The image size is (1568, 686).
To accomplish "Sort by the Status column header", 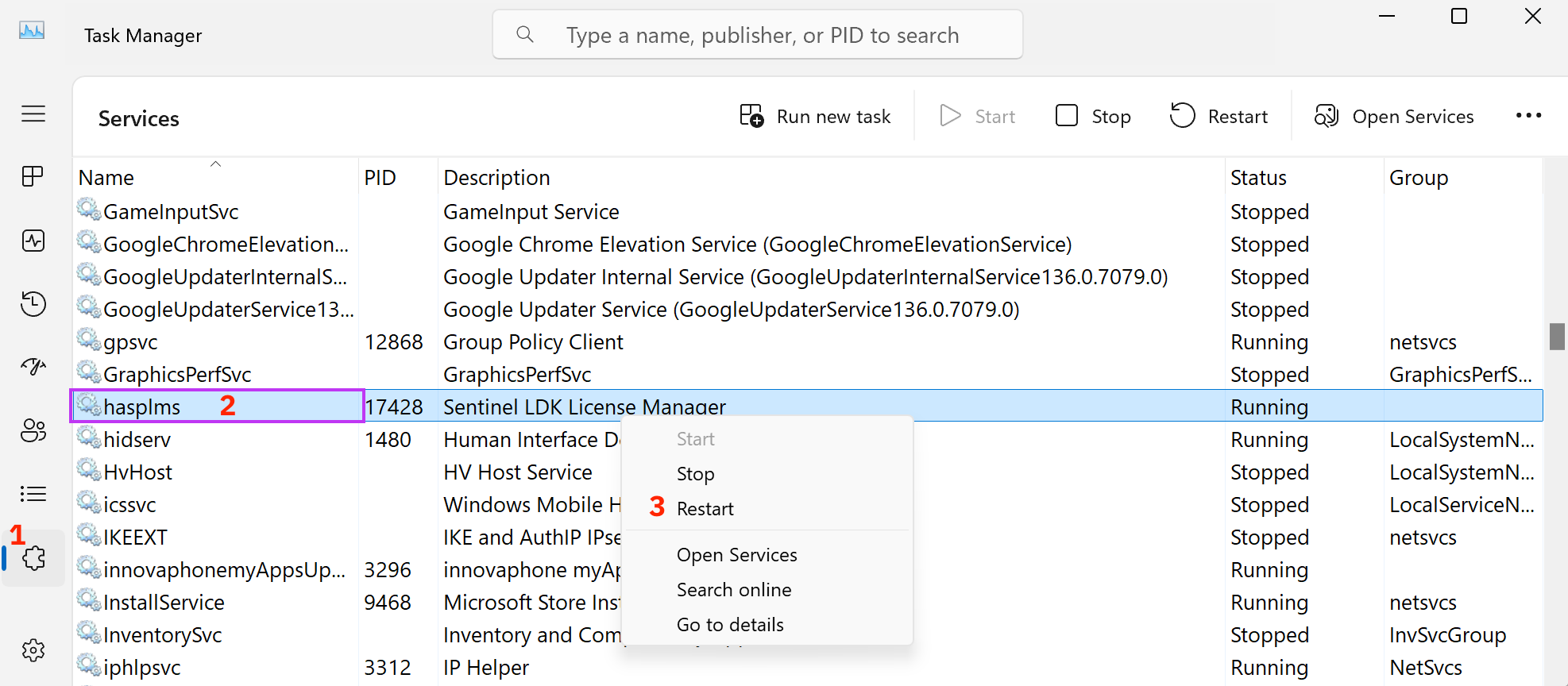I will click(x=1304, y=177).
